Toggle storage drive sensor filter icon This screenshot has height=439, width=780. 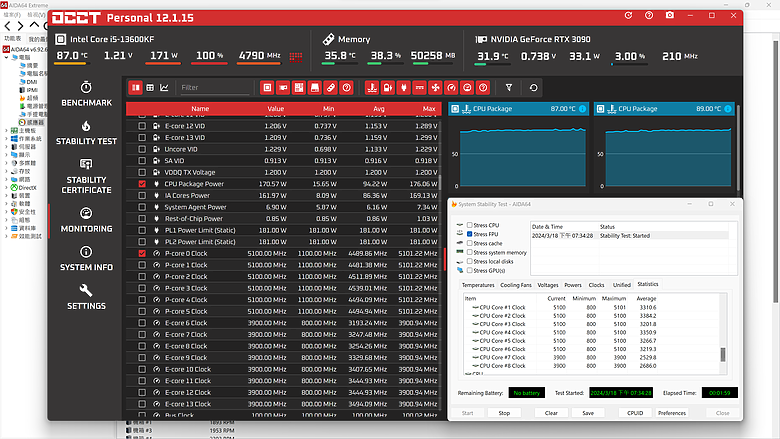pos(315,88)
